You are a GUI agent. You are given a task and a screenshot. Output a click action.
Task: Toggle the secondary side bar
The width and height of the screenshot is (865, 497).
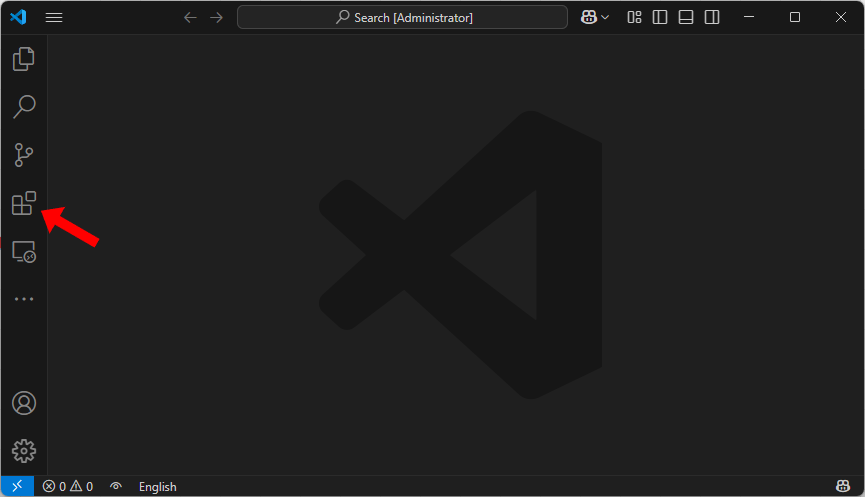tap(712, 18)
